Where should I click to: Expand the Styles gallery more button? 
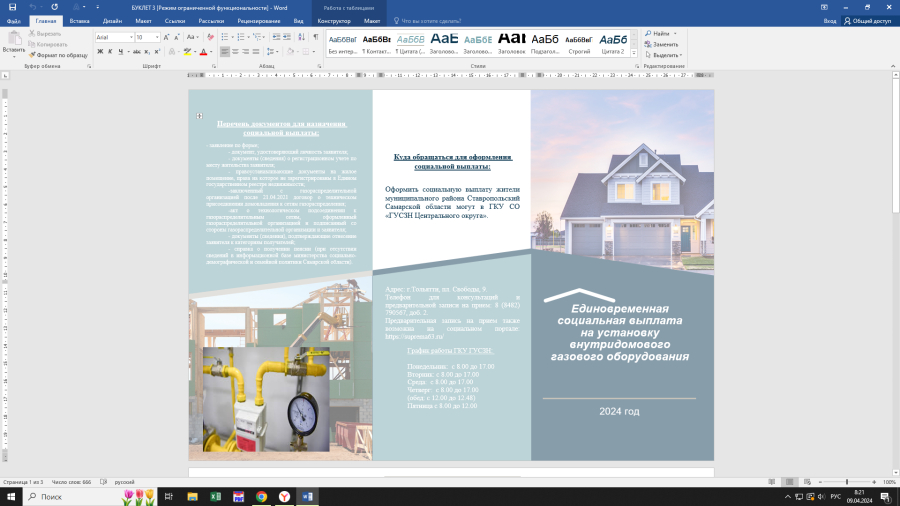(634, 53)
